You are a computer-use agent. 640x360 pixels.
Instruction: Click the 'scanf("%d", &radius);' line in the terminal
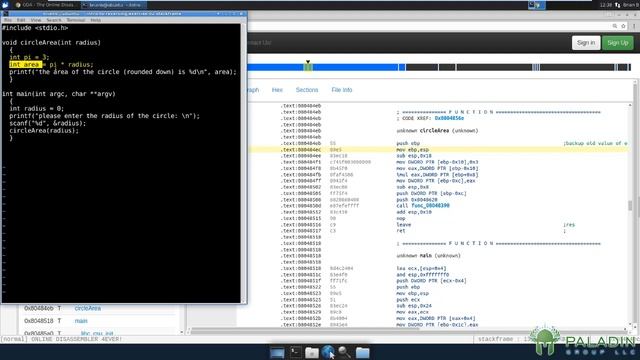[48, 123]
